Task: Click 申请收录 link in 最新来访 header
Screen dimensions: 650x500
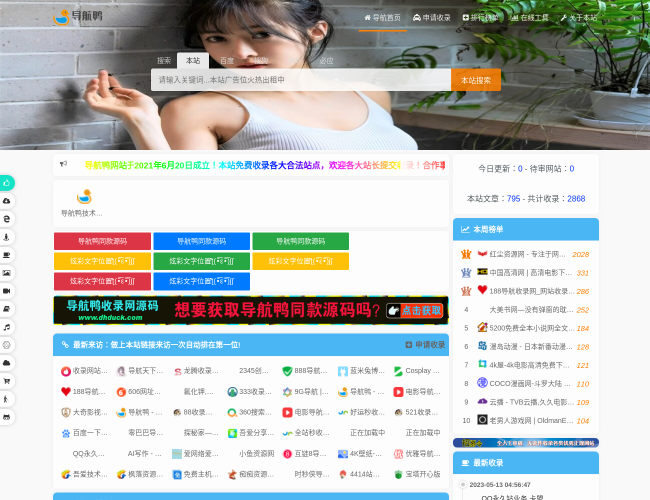Action: pyautogui.click(x=425, y=345)
